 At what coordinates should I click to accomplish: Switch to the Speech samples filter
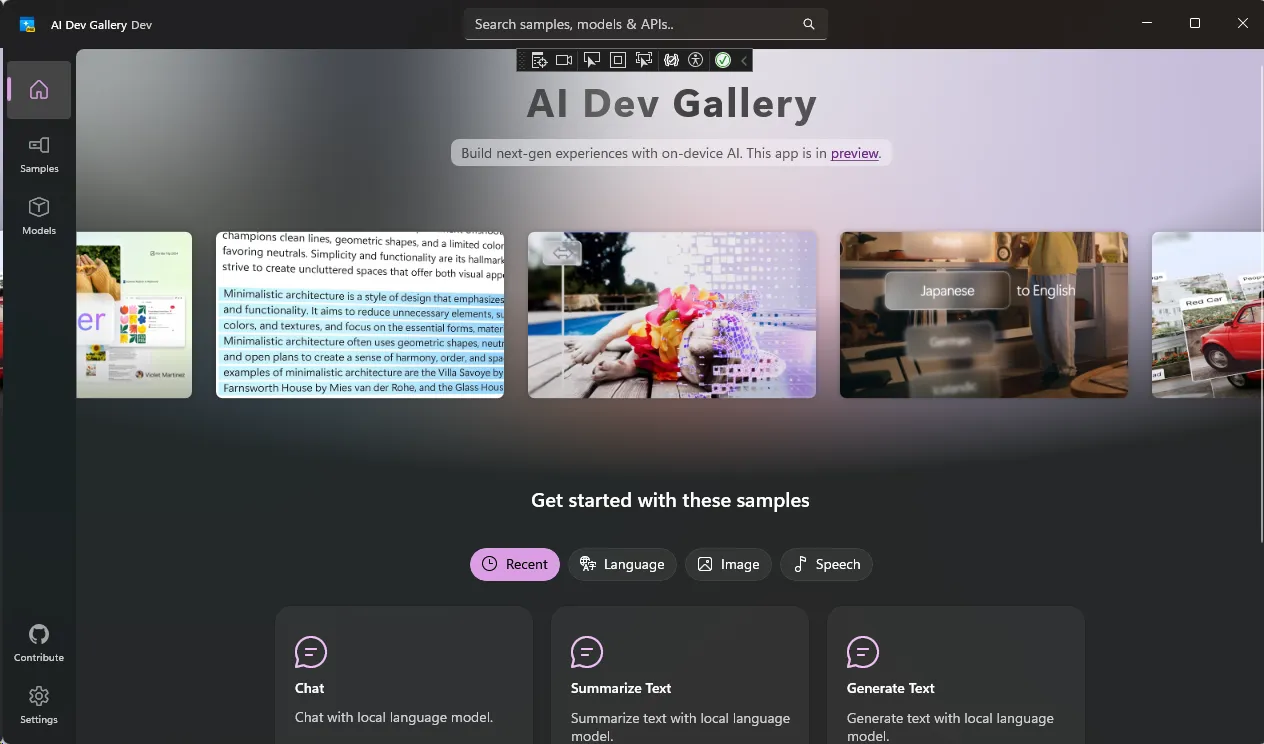click(826, 564)
